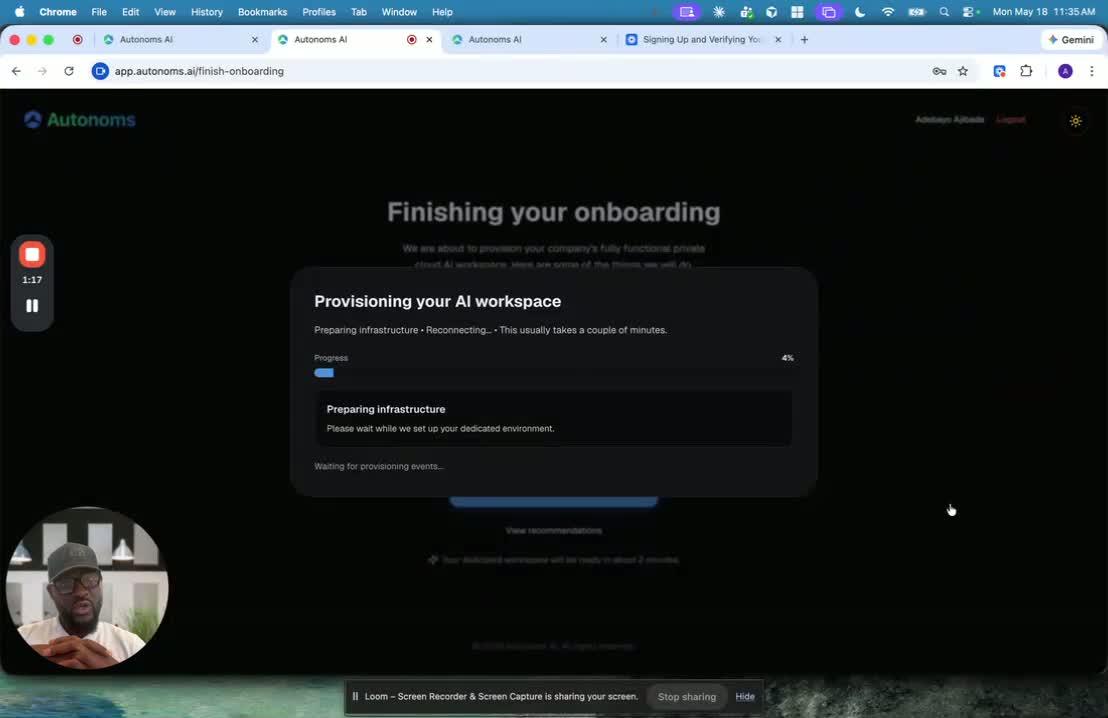Click the Provisioning your AI workspace heading

(x=437, y=301)
